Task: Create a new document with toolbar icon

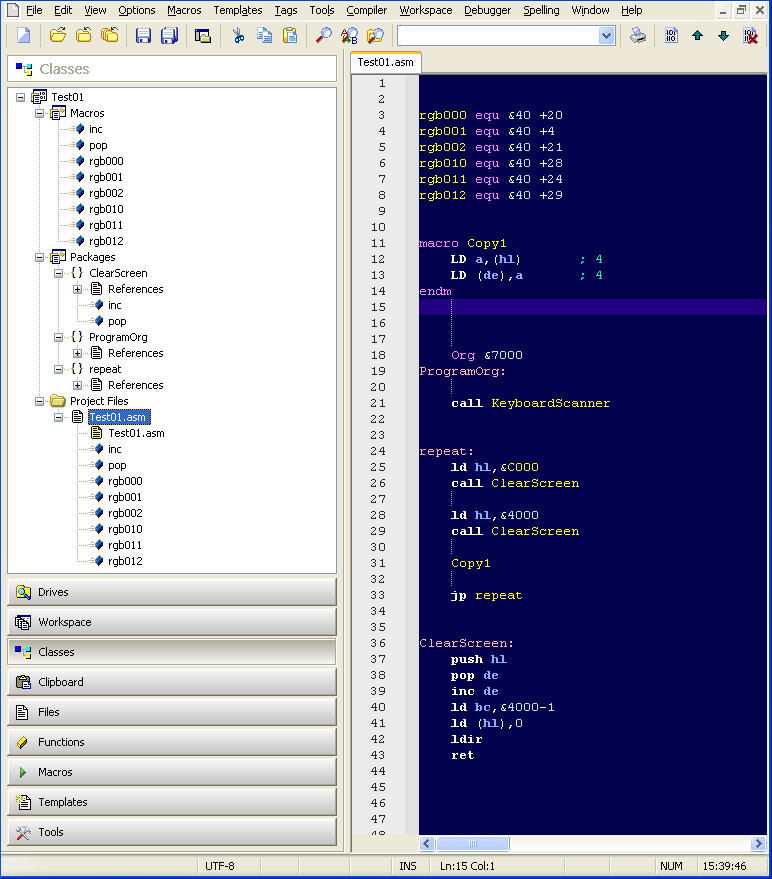Action: tap(24, 36)
